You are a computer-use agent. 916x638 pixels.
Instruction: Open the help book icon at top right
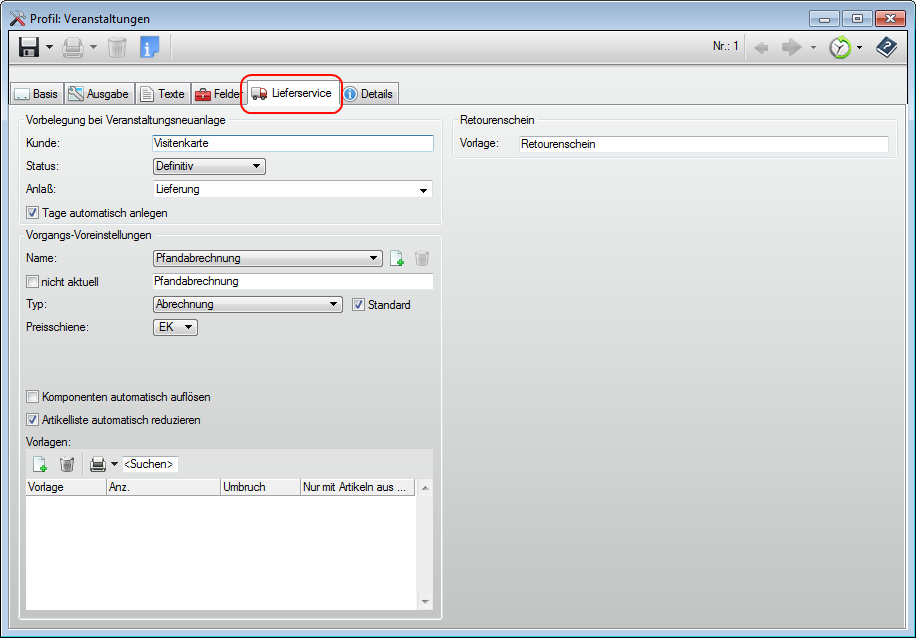886,47
